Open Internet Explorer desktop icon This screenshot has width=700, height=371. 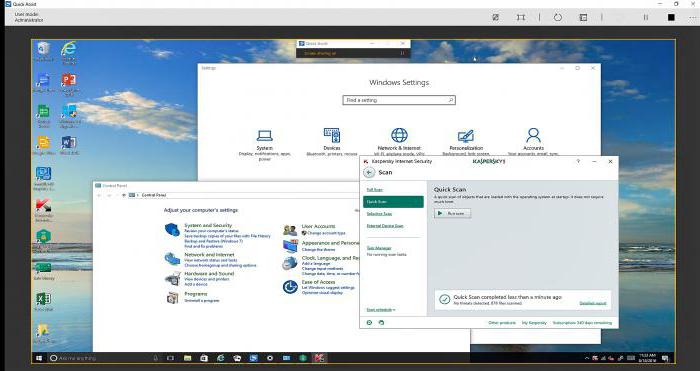tap(69, 52)
